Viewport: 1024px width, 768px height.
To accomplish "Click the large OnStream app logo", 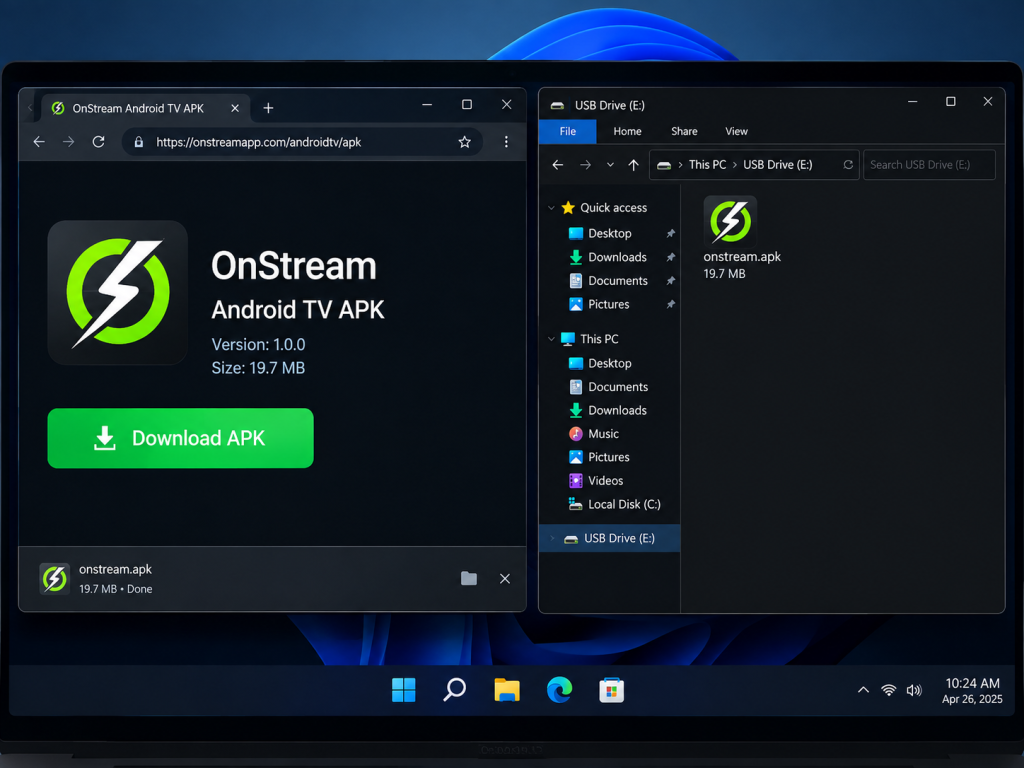I will 118,292.
